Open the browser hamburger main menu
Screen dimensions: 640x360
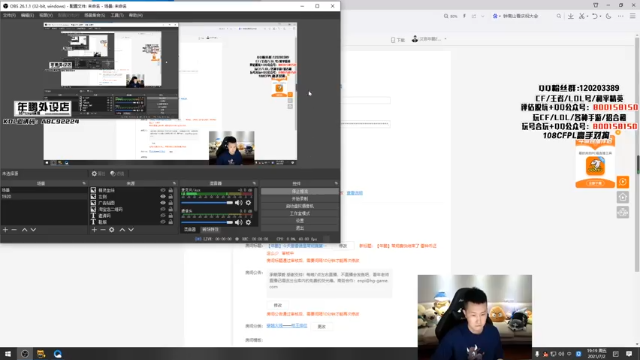point(633,16)
